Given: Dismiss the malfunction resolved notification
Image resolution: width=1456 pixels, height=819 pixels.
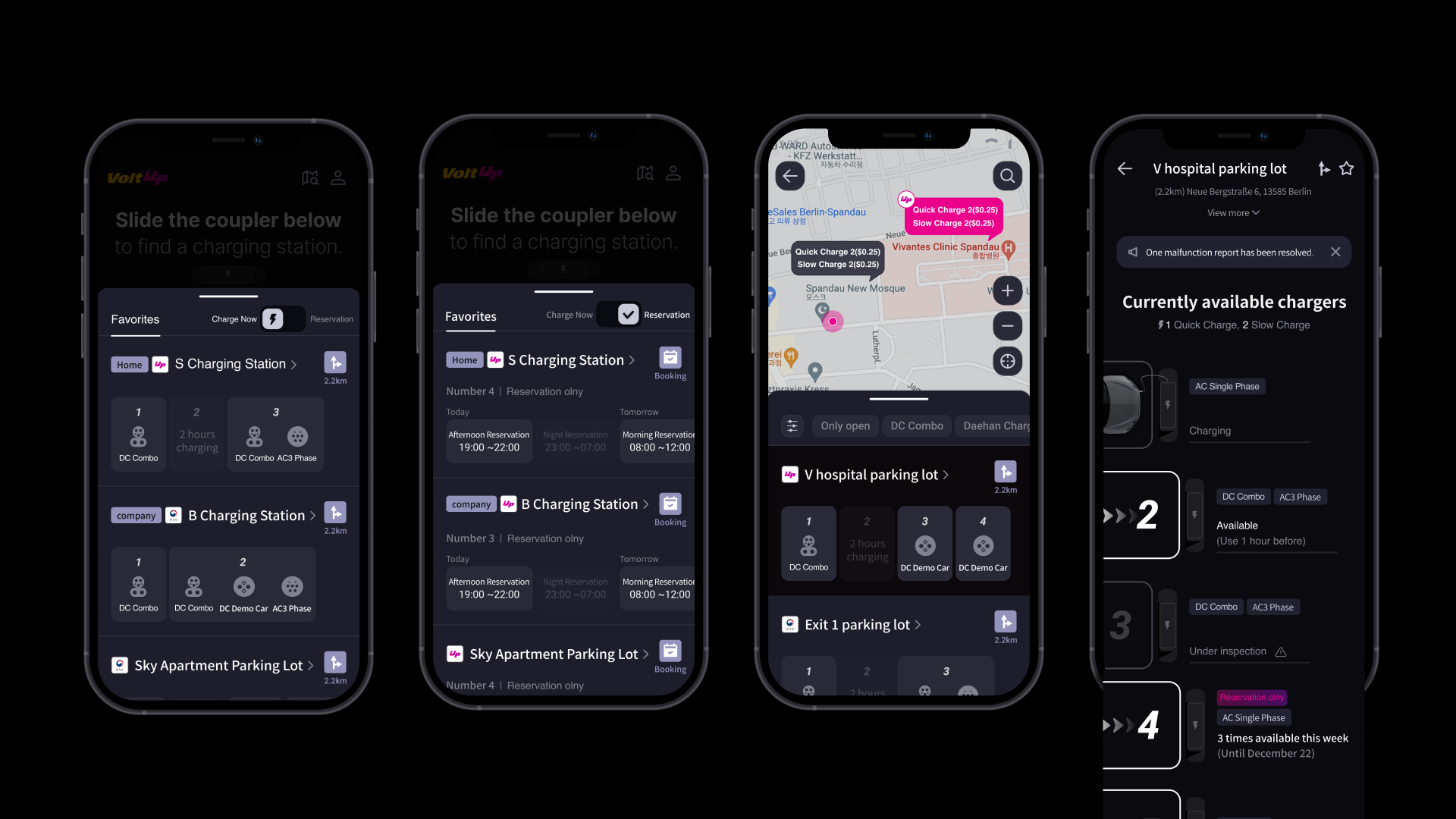Looking at the screenshot, I should [x=1336, y=252].
